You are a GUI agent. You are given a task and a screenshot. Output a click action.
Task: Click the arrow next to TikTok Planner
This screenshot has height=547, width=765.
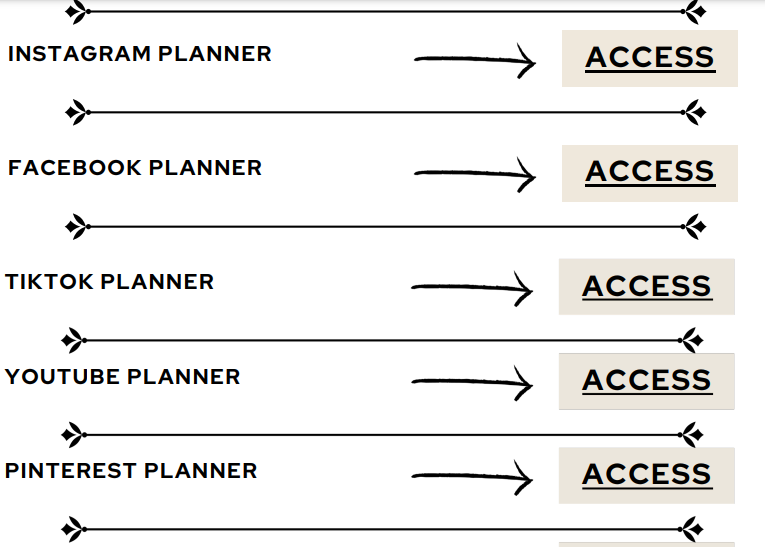(x=472, y=289)
